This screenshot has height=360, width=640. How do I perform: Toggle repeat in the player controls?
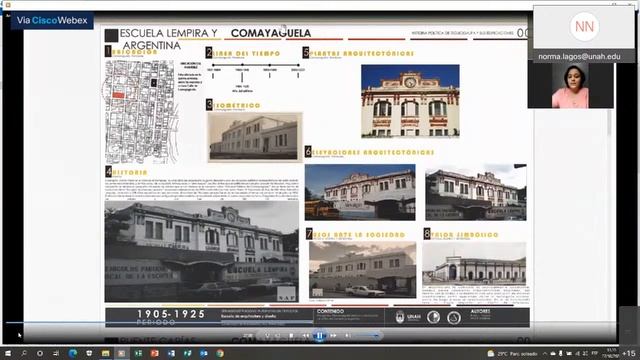click(x=278, y=336)
